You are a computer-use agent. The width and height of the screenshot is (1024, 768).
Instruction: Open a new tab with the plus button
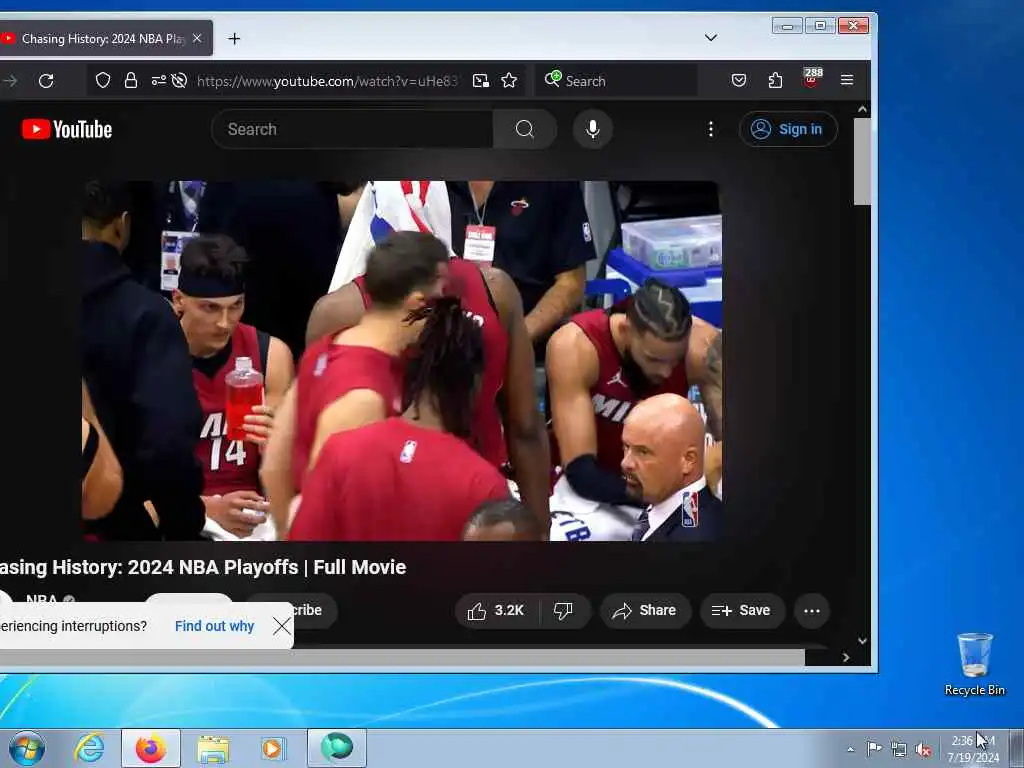[x=234, y=39]
